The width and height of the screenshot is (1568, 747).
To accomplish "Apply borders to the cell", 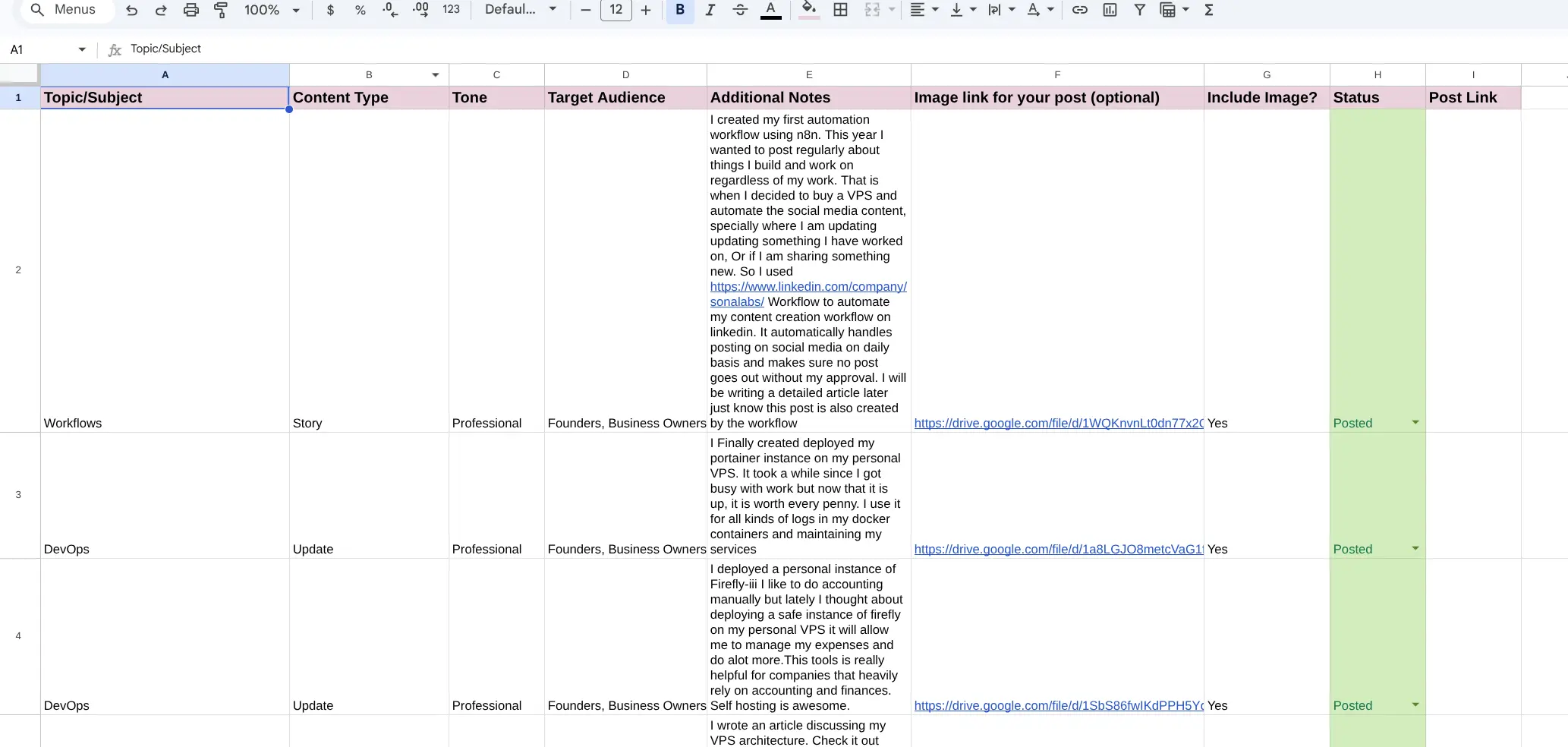I will [x=840, y=10].
